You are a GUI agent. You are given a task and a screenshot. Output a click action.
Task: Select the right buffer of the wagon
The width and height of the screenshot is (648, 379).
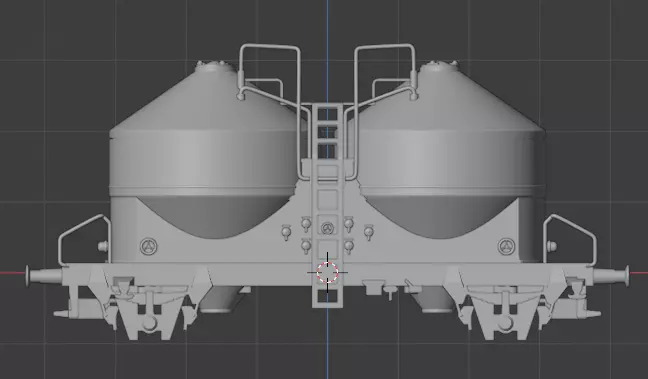point(611,275)
